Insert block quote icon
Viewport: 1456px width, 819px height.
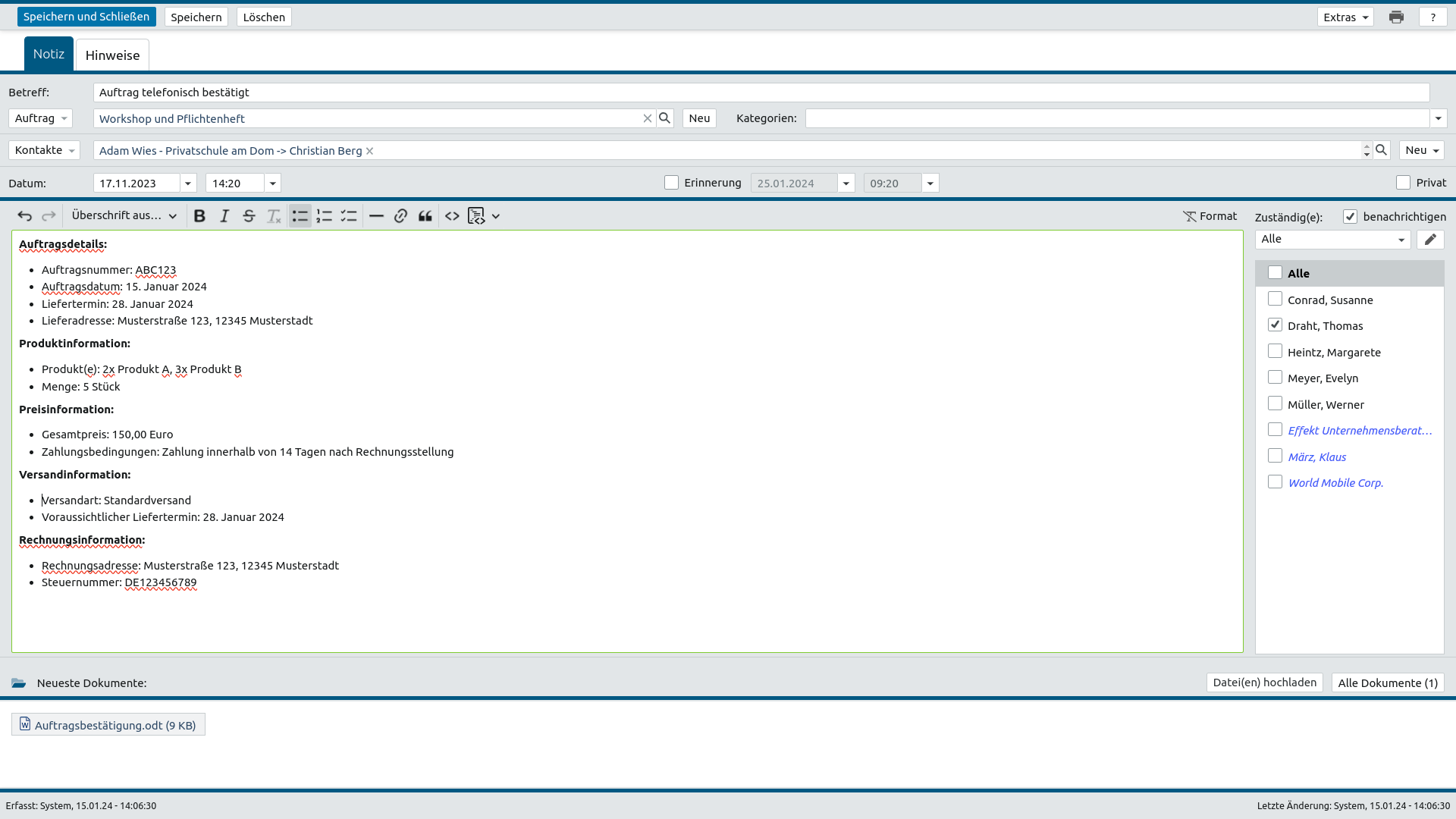425,216
